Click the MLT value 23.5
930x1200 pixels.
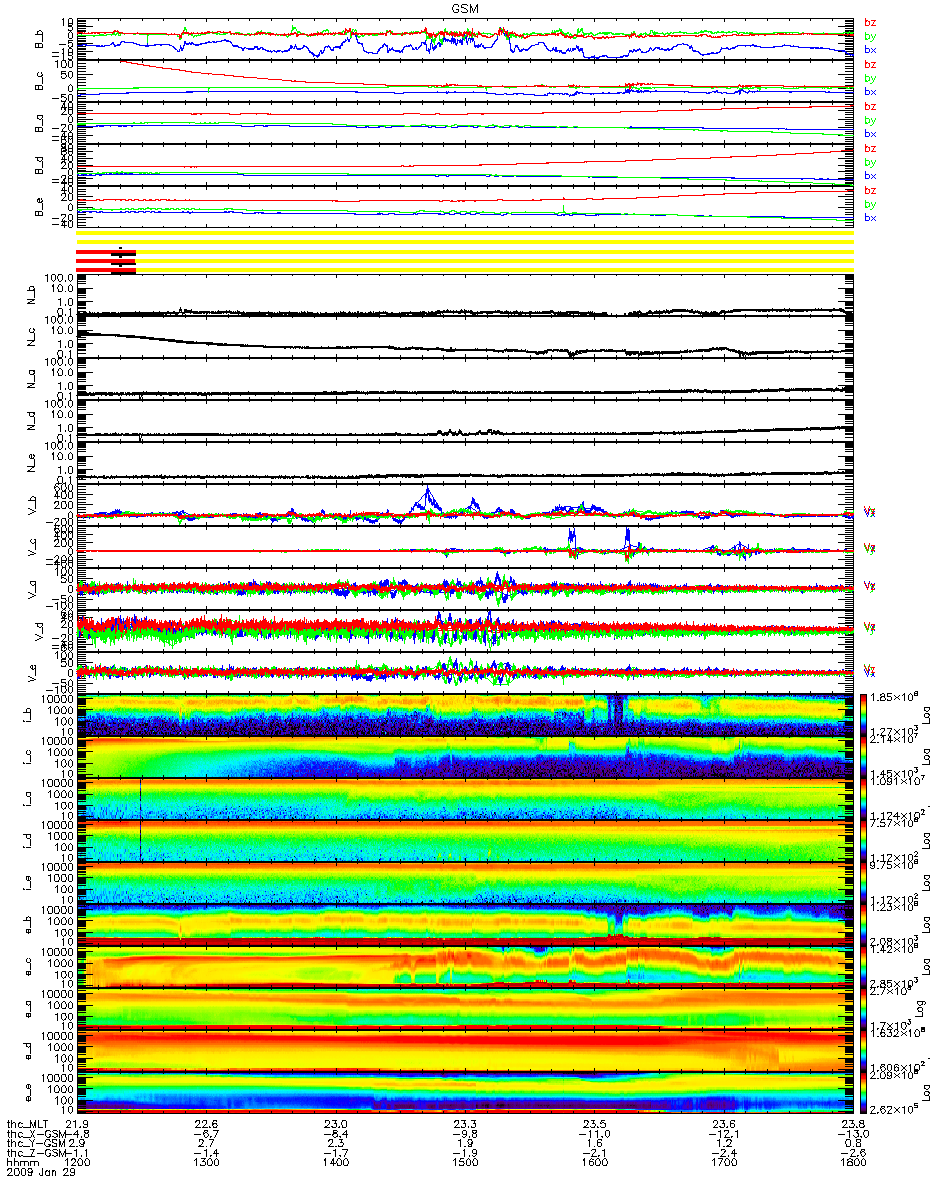coord(594,1123)
